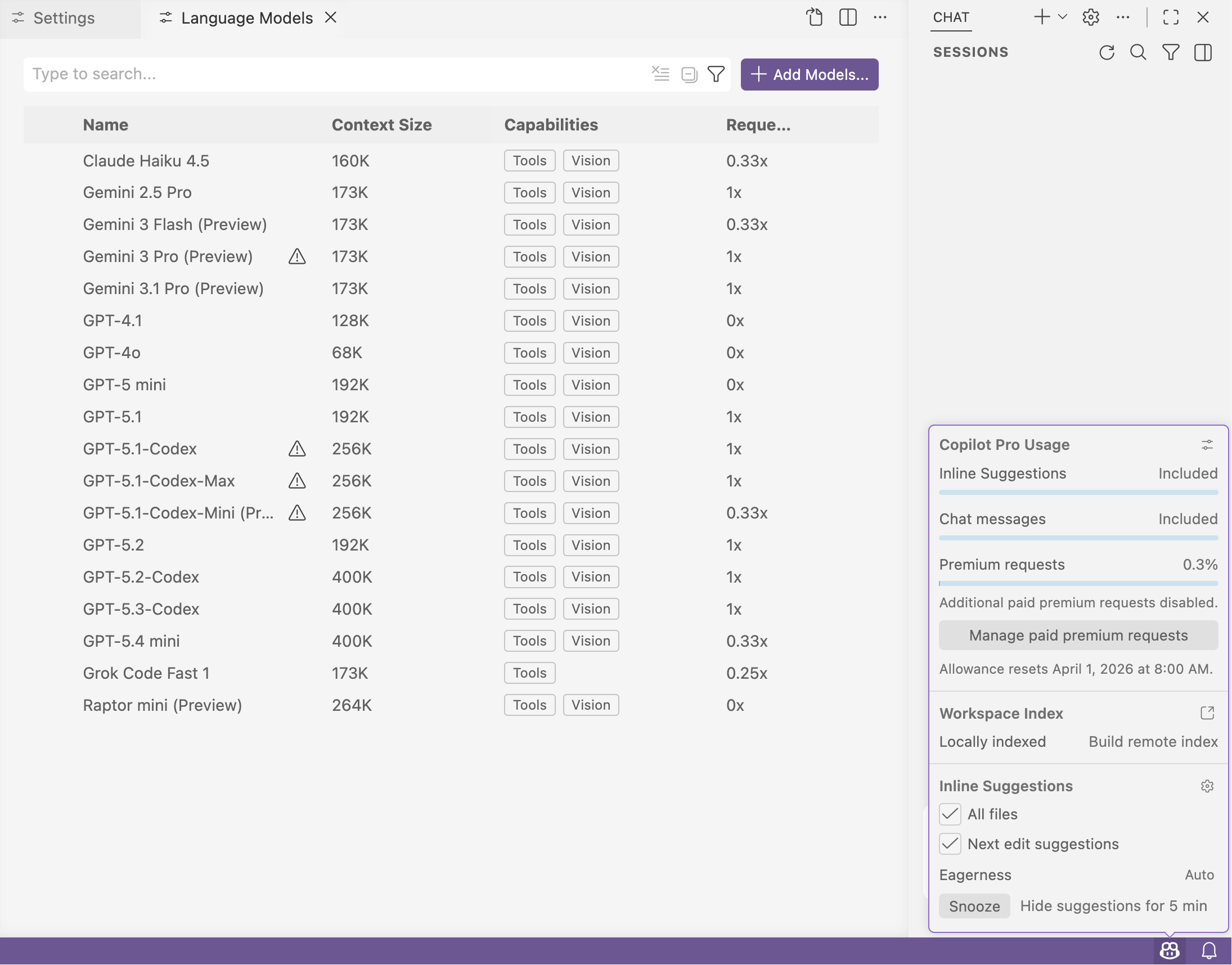Open Inline Suggestions settings gear
This screenshot has height=965, width=1232.
(1207, 786)
